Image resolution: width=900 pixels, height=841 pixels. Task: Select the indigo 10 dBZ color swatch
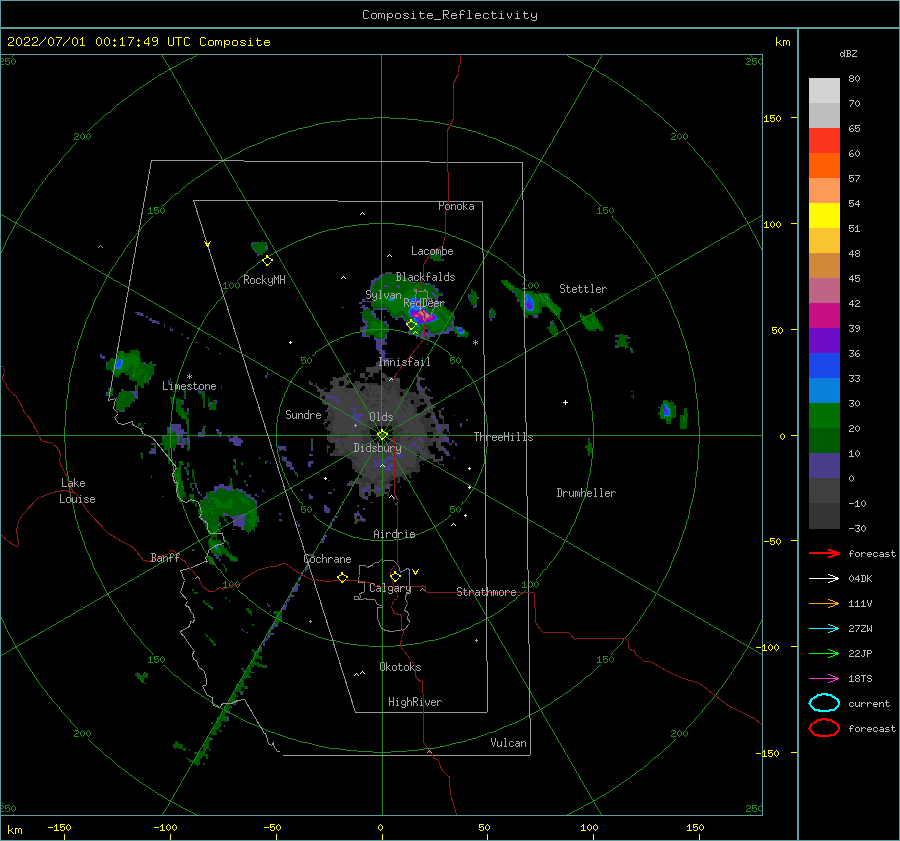pyautogui.click(x=824, y=466)
